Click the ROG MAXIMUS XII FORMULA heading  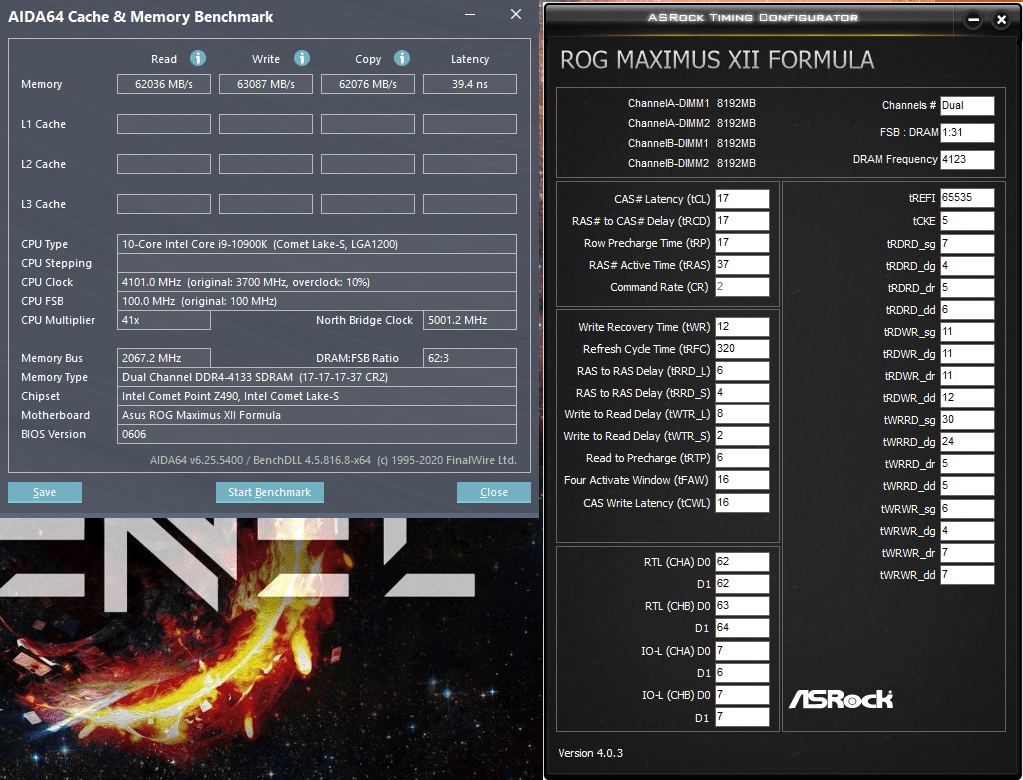717,60
